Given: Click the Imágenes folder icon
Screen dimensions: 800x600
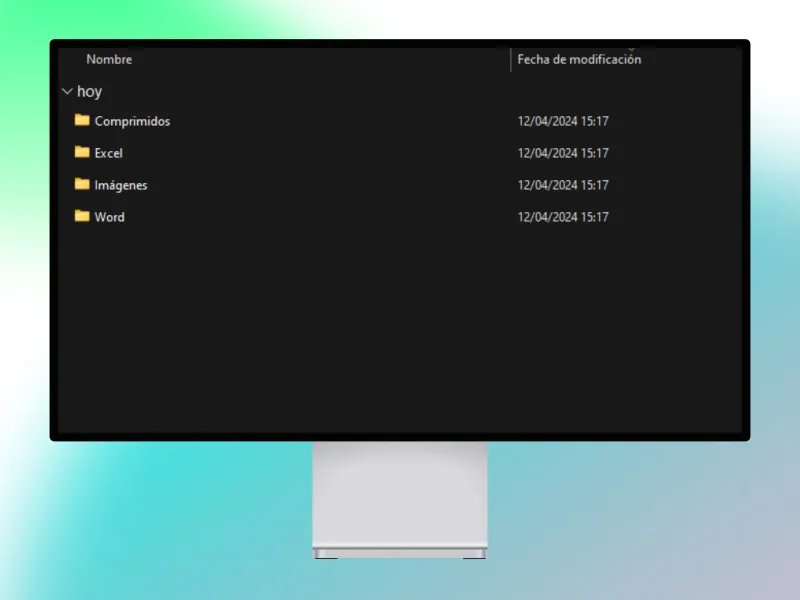Looking at the screenshot, I should [82, 185].
